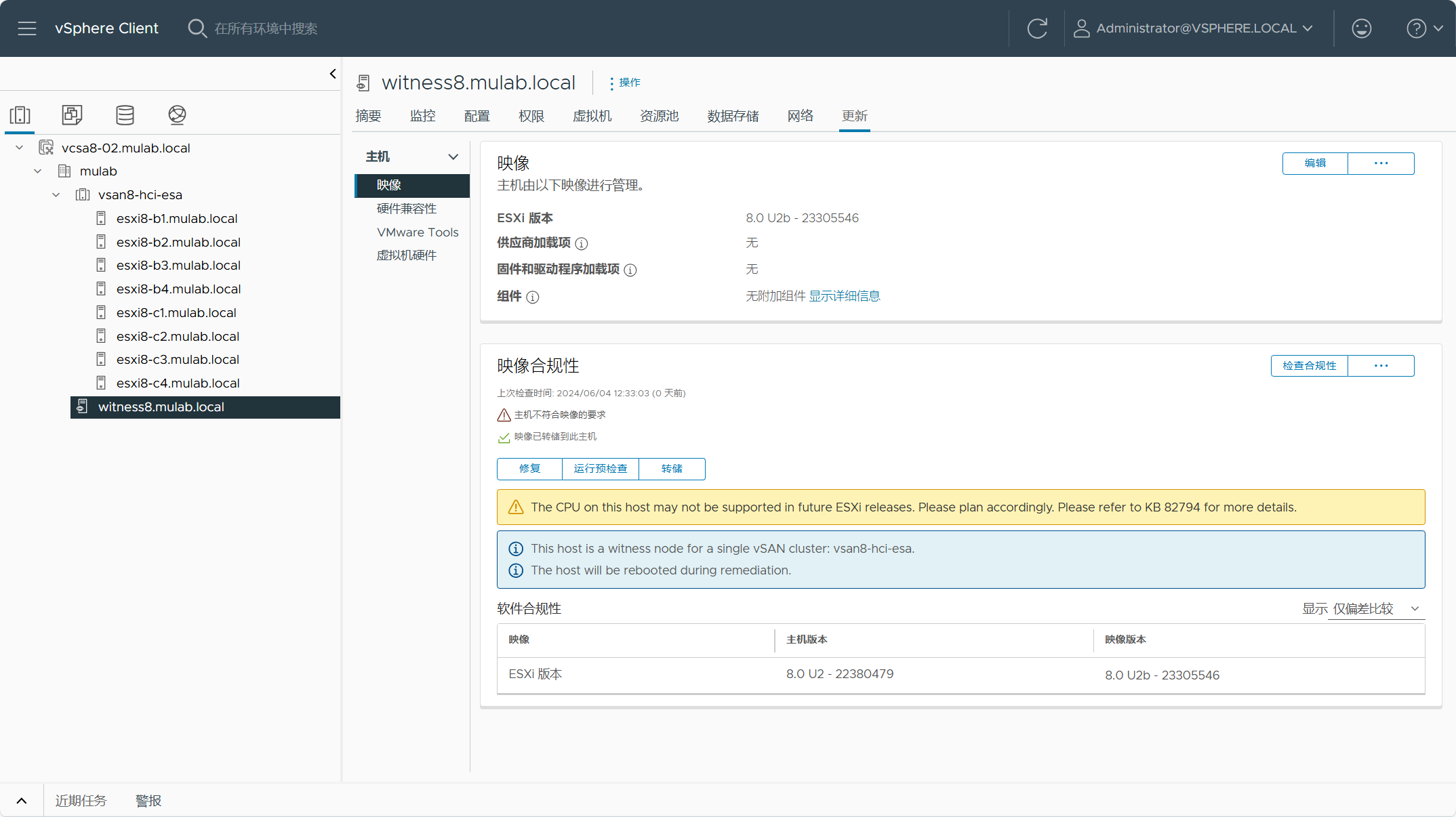The image size is (1456, 817).
Task: Open the feedback smiley icon
Action: coord(1361,28)
